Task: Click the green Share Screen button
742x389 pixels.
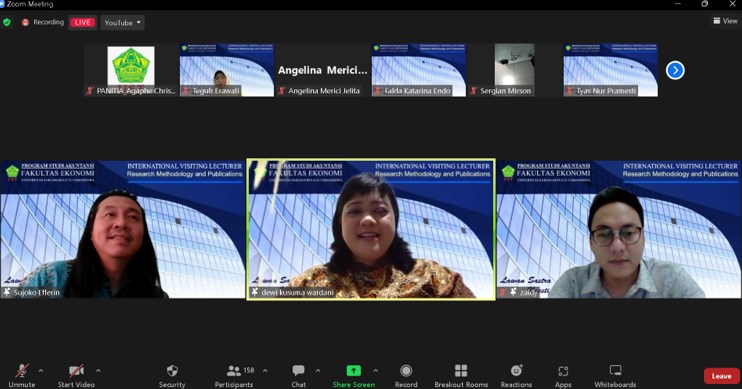Action: point(353,376)
